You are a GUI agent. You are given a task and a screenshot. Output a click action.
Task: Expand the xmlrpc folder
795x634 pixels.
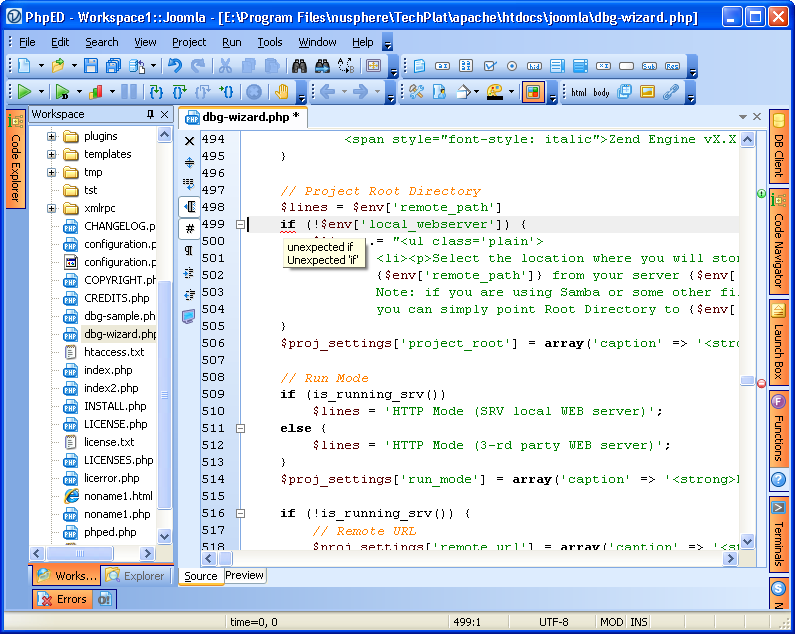pos(51,208)
